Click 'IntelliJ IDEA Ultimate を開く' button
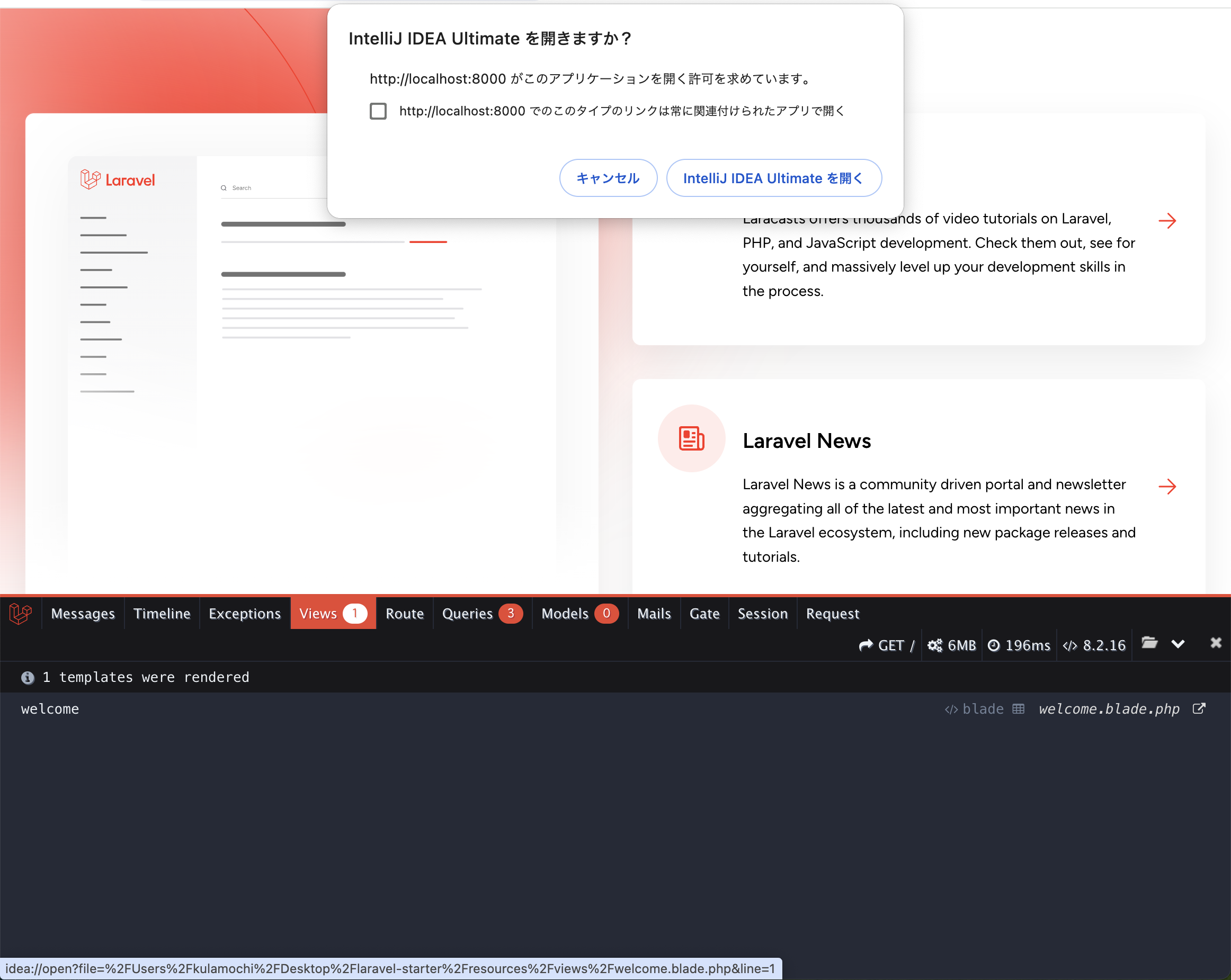This screenshot has height=980, width=1231. pyautogui.click(x=774, y=178)
